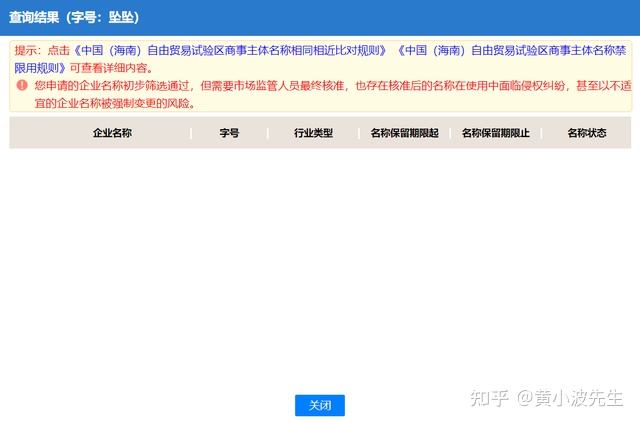Click the 名称保留期限起 column header

404,133
